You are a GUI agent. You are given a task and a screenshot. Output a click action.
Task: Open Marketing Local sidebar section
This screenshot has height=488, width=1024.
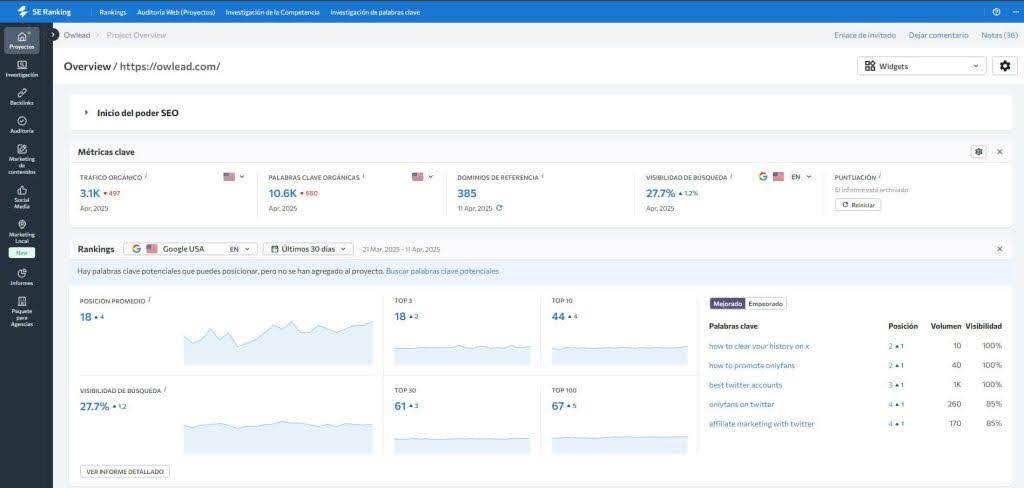[22, 233]
